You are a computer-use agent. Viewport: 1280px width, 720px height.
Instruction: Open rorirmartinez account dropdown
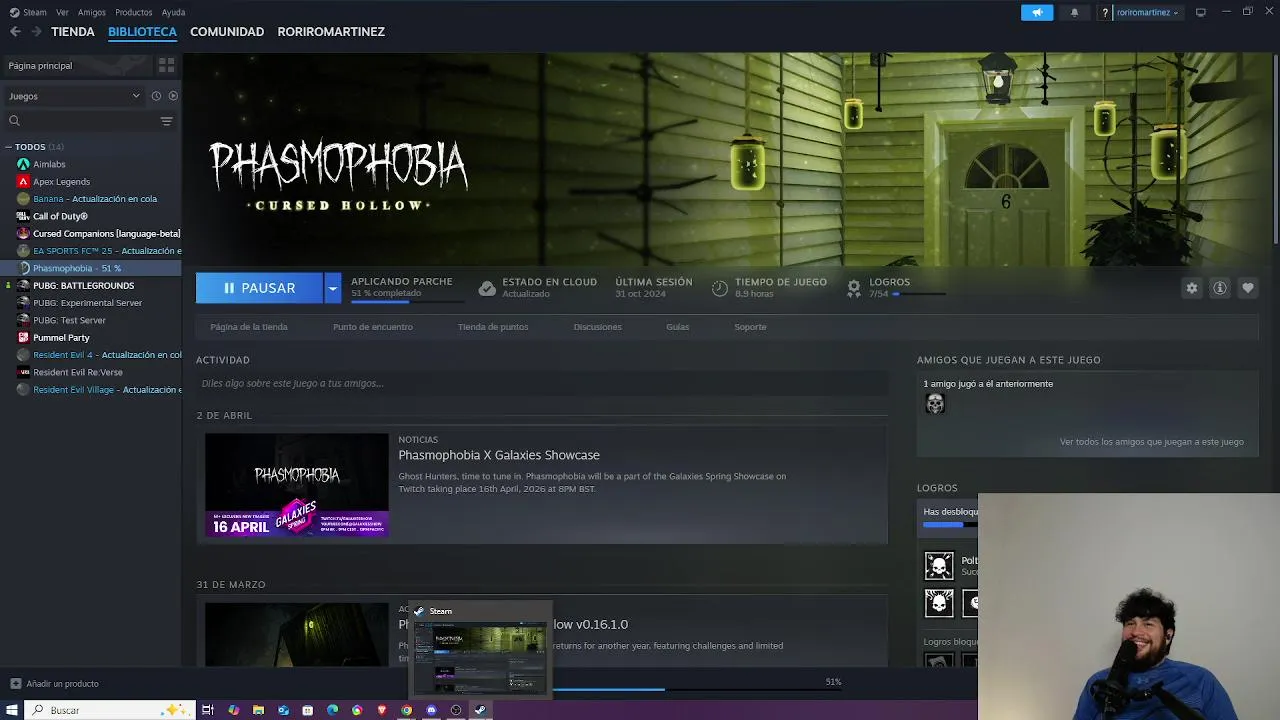pyautogui.click(x=1147, y=12)
